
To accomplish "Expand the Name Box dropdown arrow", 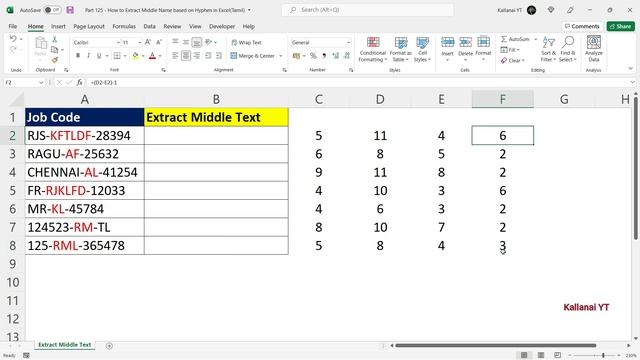I will (41, 82).
